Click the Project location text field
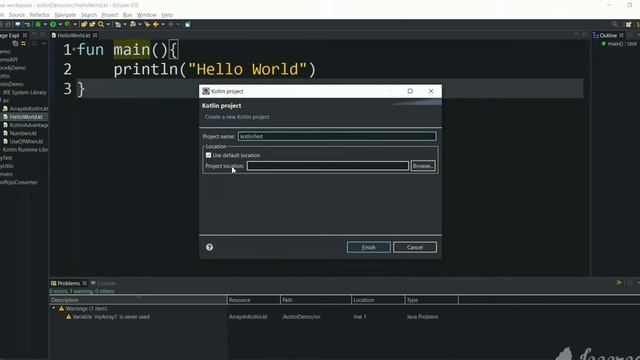Viewport: 640px width, 360px height. 327,166
